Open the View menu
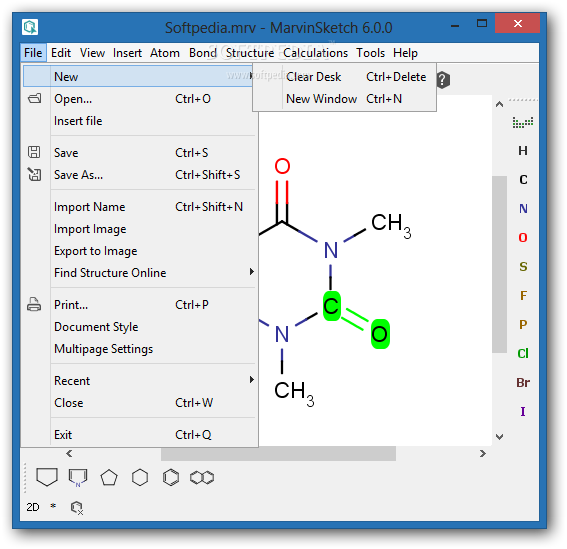The height and width of the screenshot is (549, 567). 92,53
